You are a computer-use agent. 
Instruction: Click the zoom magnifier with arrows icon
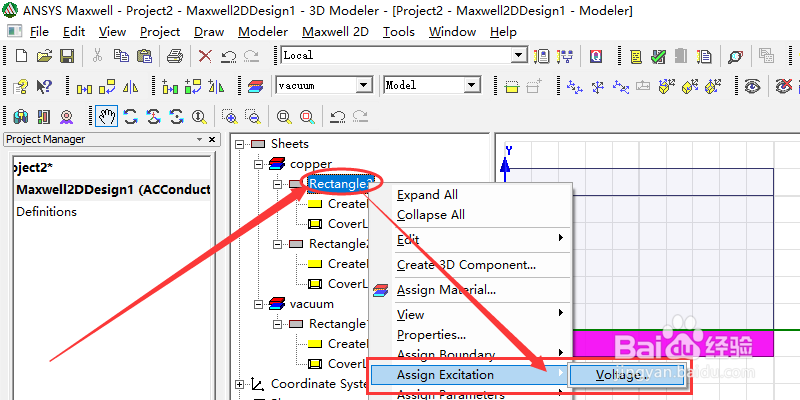pyautogui.click(x=198, y=117)
